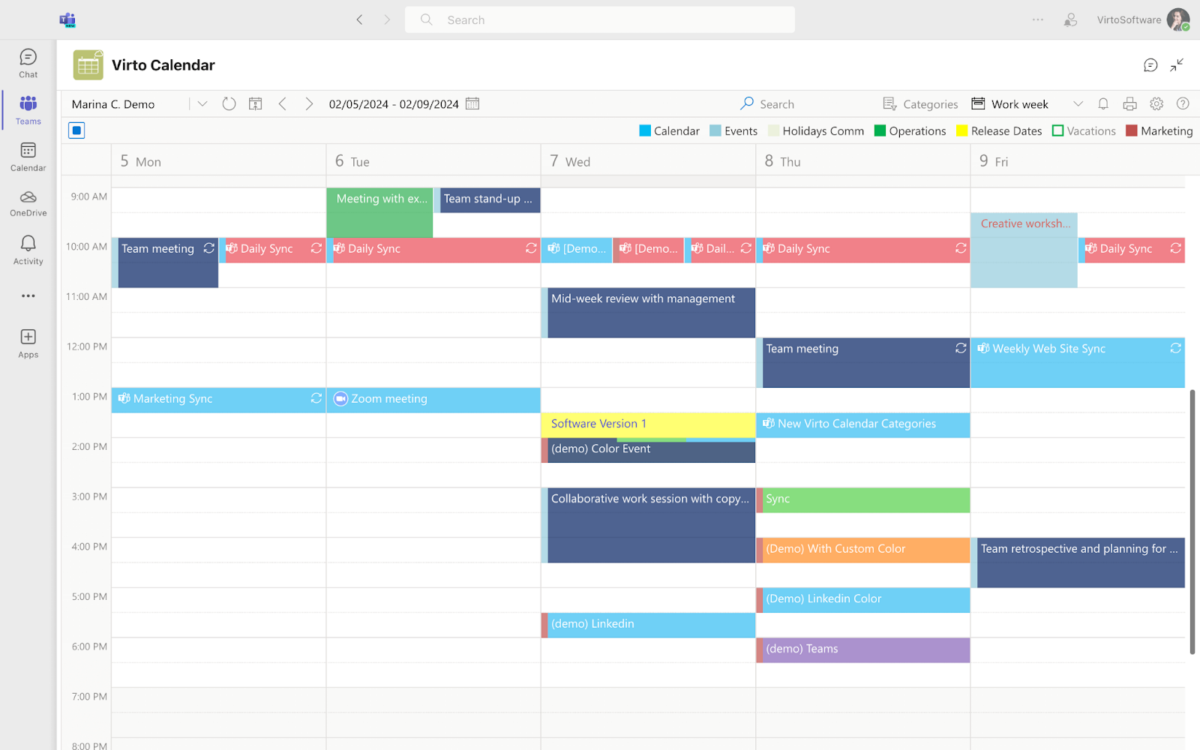The image size is (1200, 750).
Task: Click the Virto Calendar app logo
Action: (88, 65)
